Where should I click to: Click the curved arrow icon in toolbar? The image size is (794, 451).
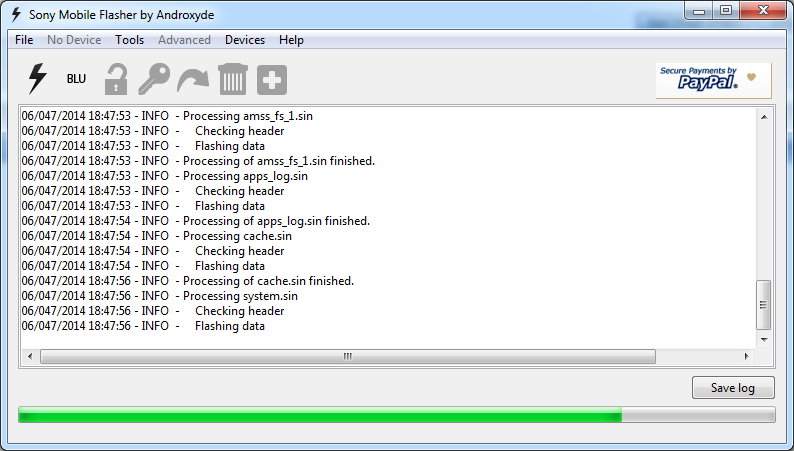click(193, 81)
